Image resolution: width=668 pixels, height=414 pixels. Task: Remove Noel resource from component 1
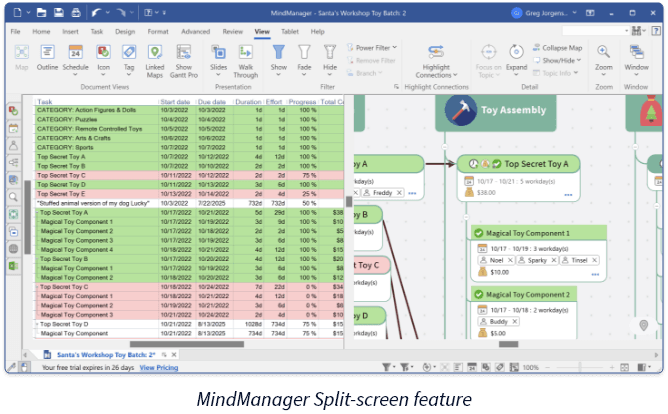point(510,260)
